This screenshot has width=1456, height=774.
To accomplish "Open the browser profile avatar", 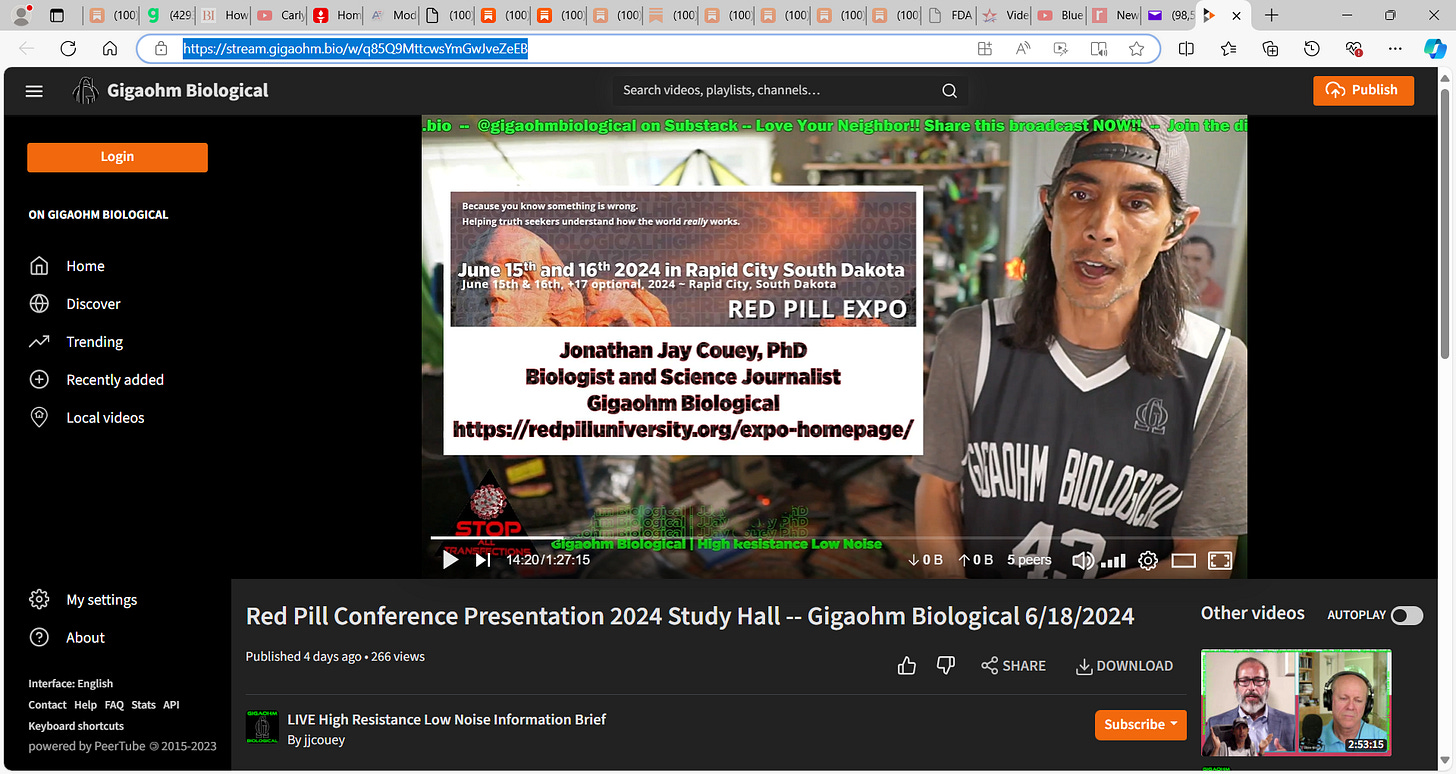I will (x=22, y=15).
